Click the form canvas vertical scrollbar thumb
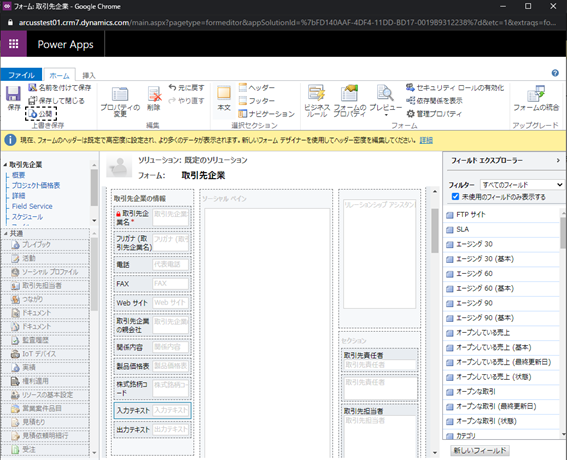 pos(435,231)
